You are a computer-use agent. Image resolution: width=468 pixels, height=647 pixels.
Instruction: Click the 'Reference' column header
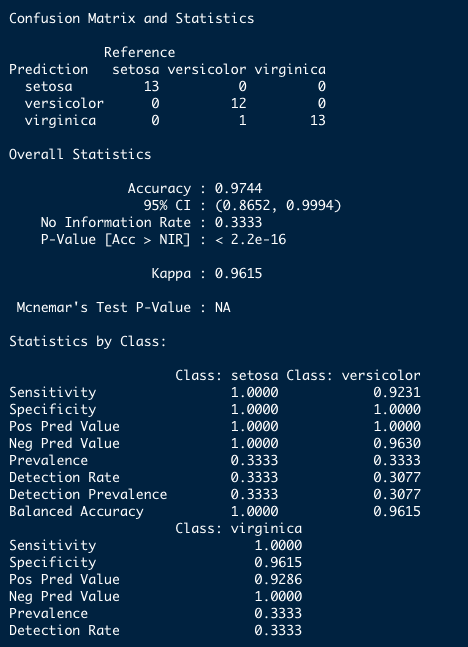tap(139, 52)
